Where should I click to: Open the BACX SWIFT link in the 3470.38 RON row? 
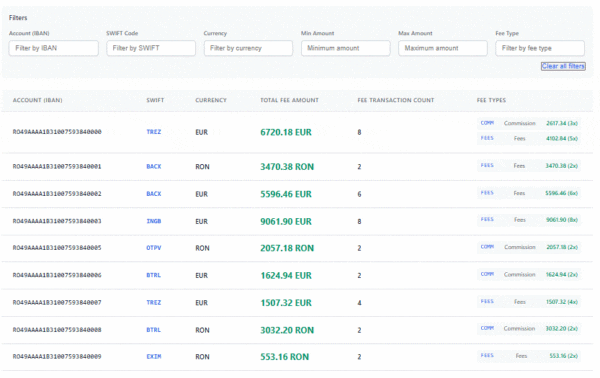(153, 166)
